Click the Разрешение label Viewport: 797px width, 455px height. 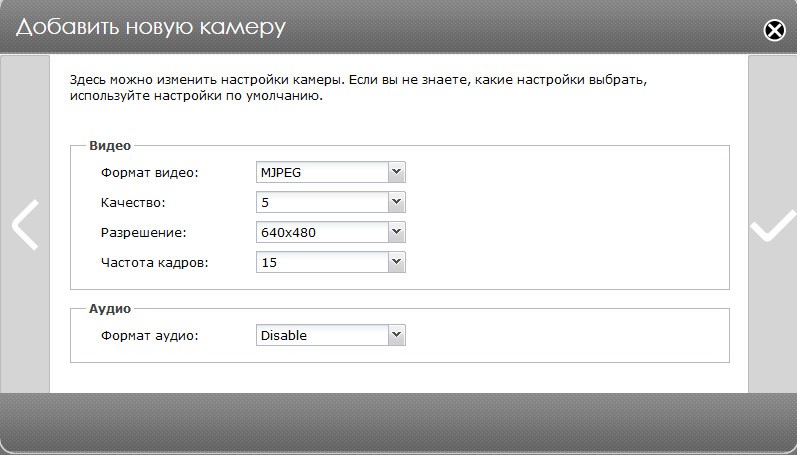click(x=144, y=233)
